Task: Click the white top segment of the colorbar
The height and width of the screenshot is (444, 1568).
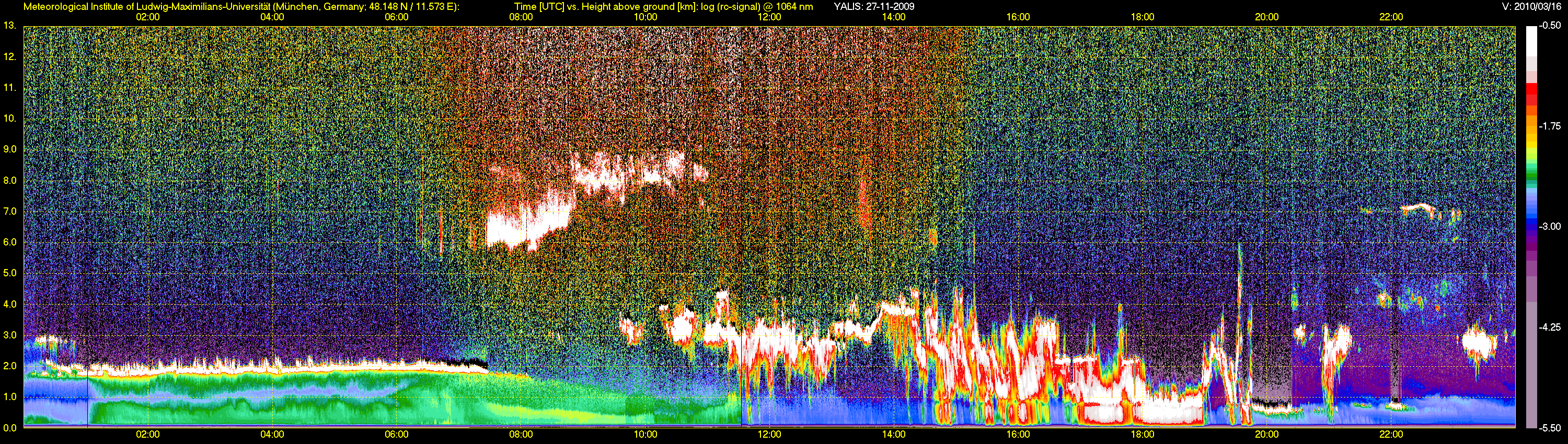Action: pos(1531,41)
